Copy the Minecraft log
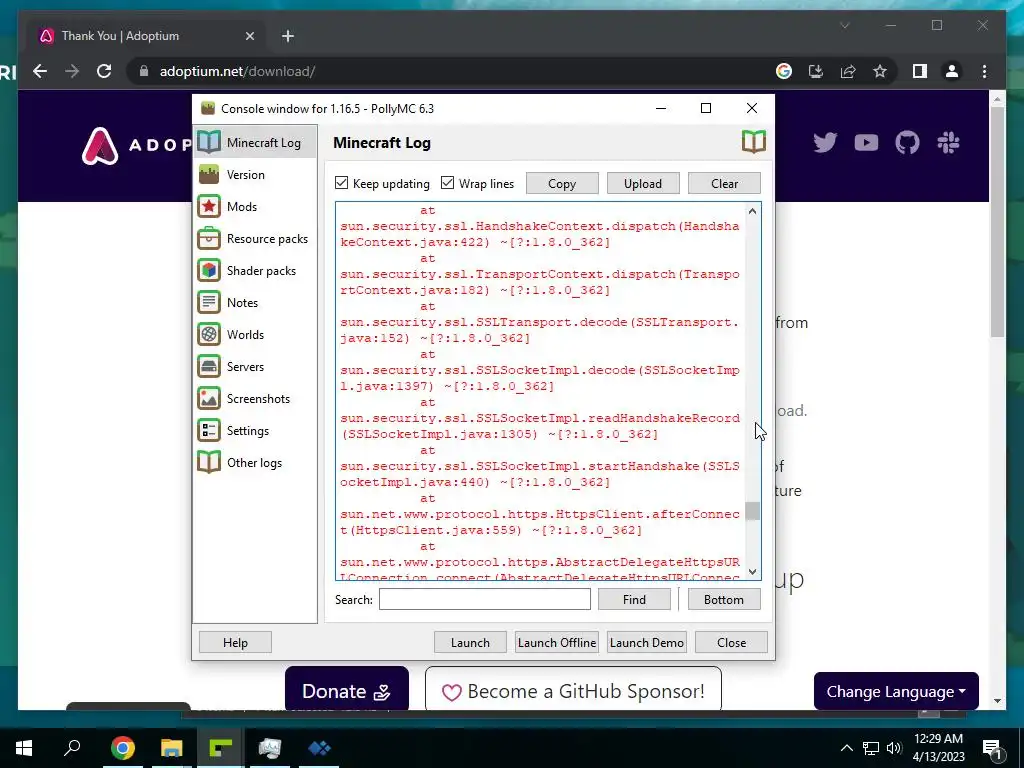Viewport: 1024px width, 768px height. (562, 184)
